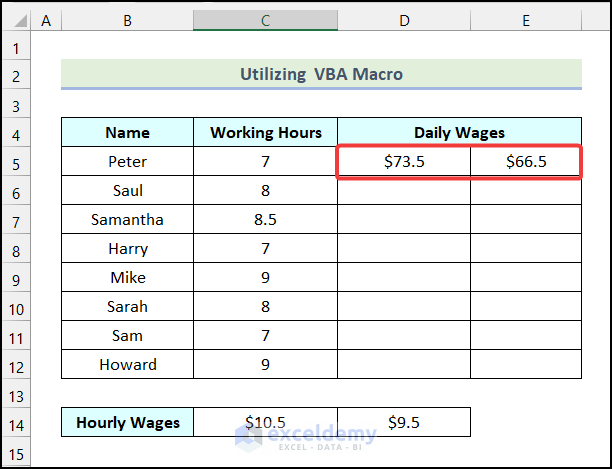This screenshot has width=612, height=469.
Task: Select row 7 header
Action: pyautogui.click(x=16, y=219)
